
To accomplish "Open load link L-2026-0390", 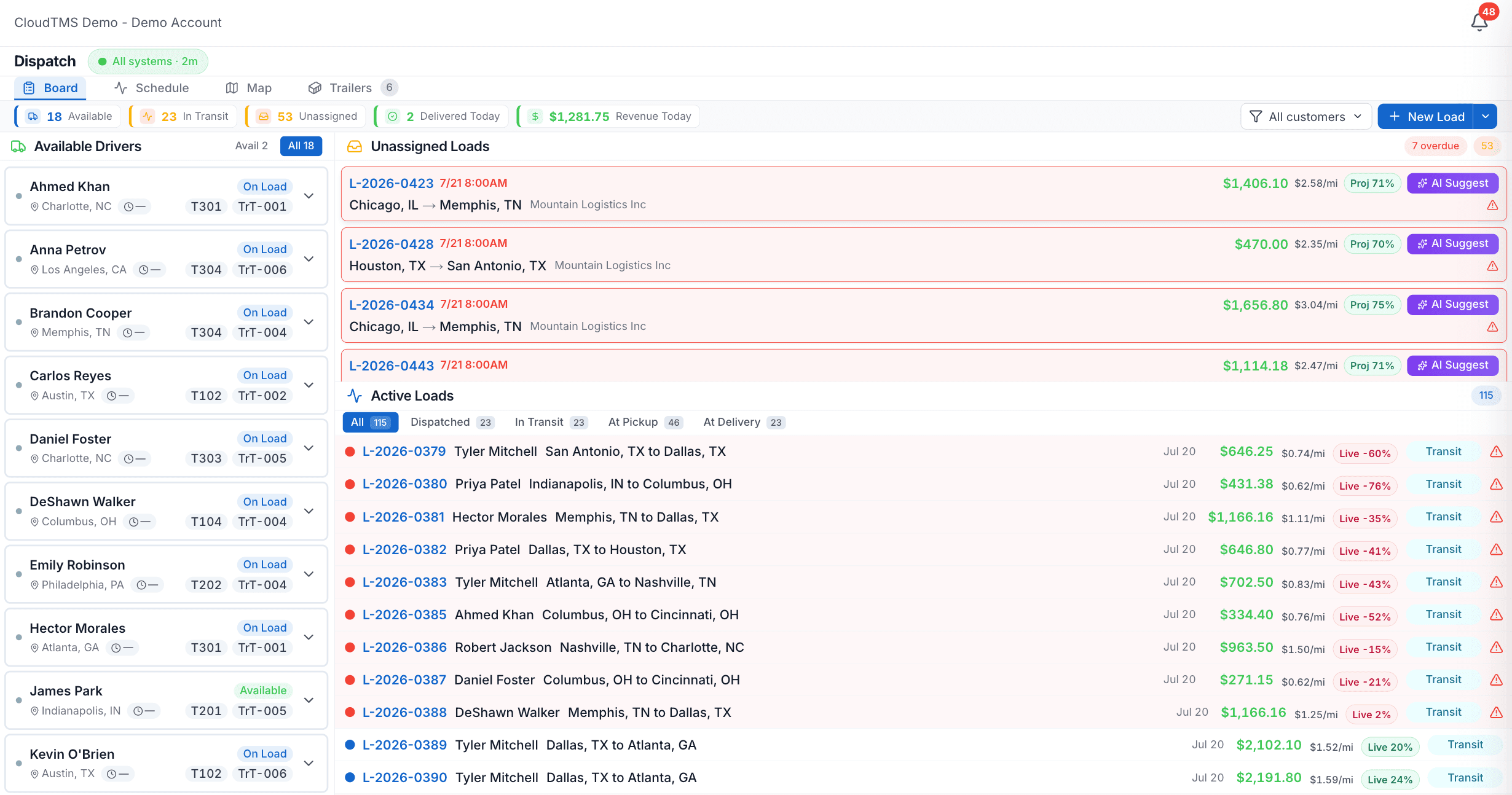I will pyautogui.click(x=405, y=777).
